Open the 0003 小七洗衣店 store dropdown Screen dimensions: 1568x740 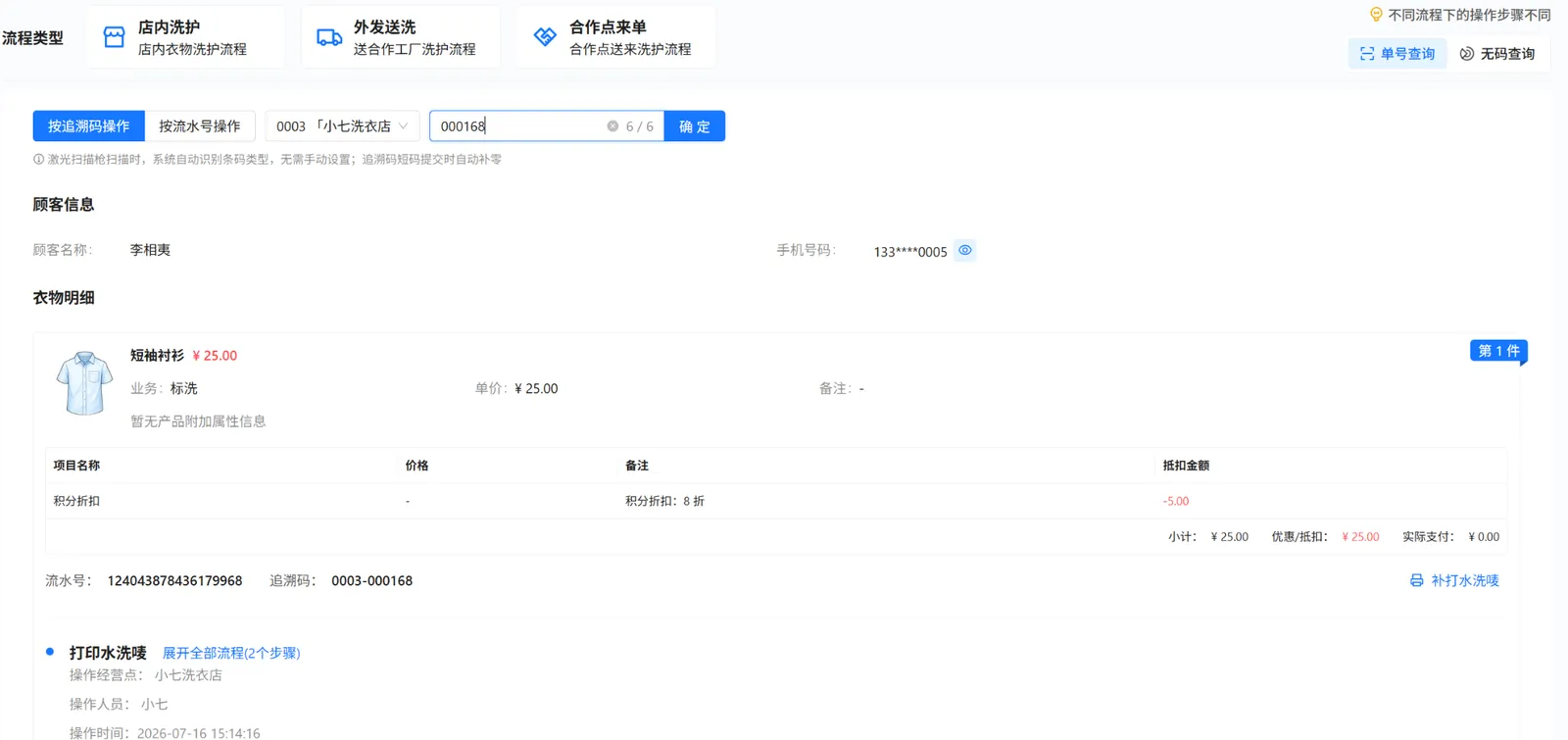[342, 126]
